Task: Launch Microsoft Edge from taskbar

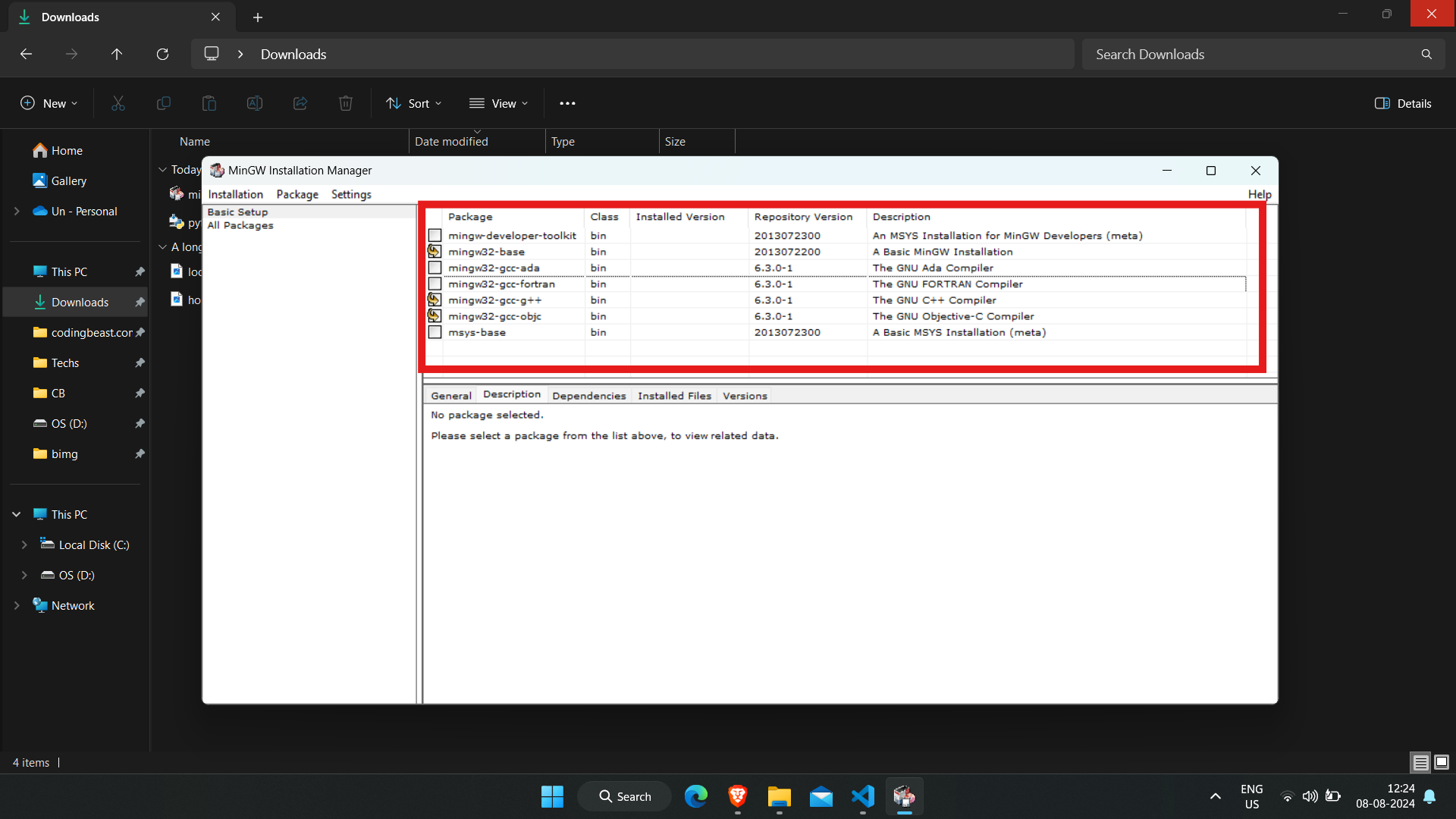Action: [695, 796]
